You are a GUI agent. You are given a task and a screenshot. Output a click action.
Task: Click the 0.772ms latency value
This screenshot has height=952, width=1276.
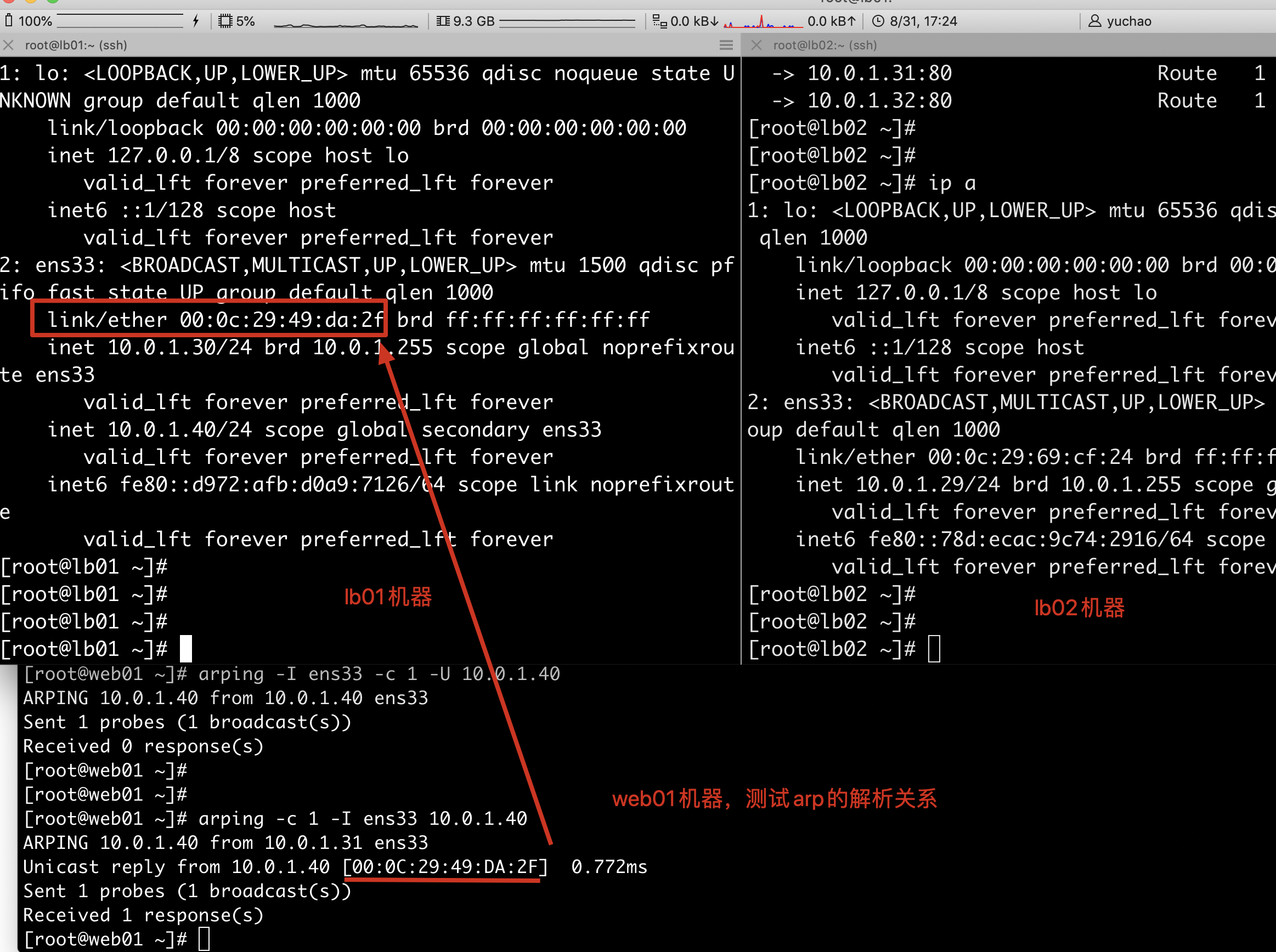[609, 868]
